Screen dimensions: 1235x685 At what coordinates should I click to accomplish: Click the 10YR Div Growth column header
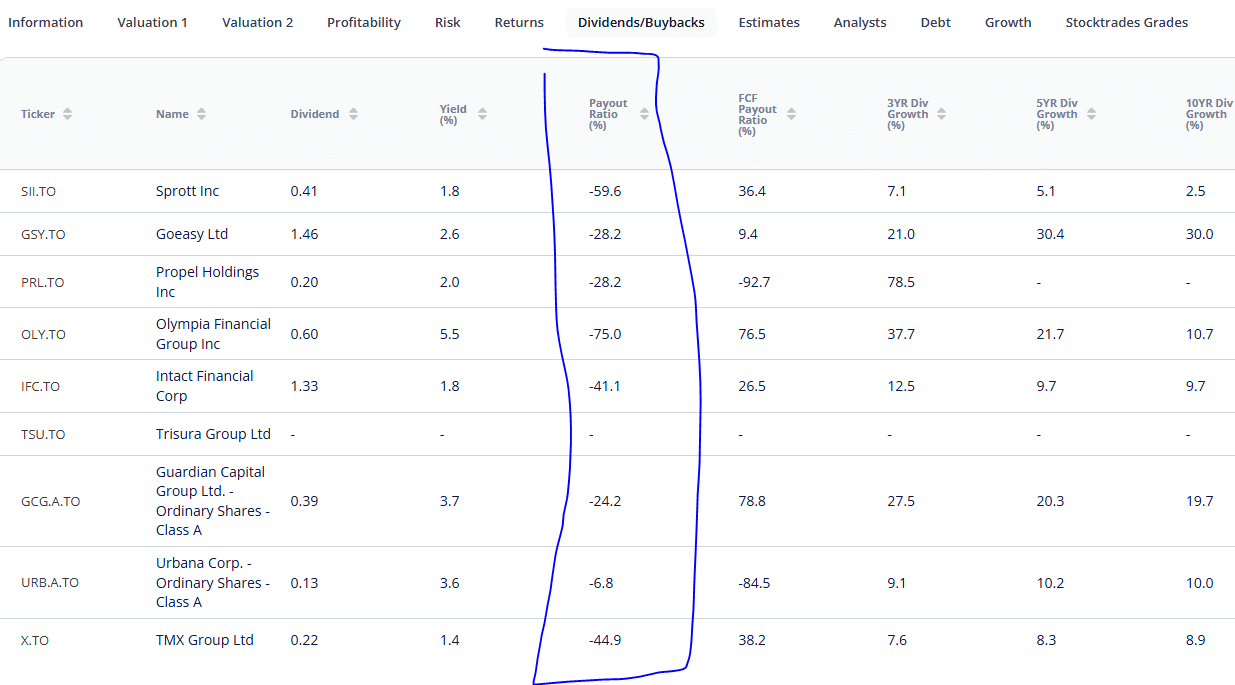click(x=1208, y=114)
